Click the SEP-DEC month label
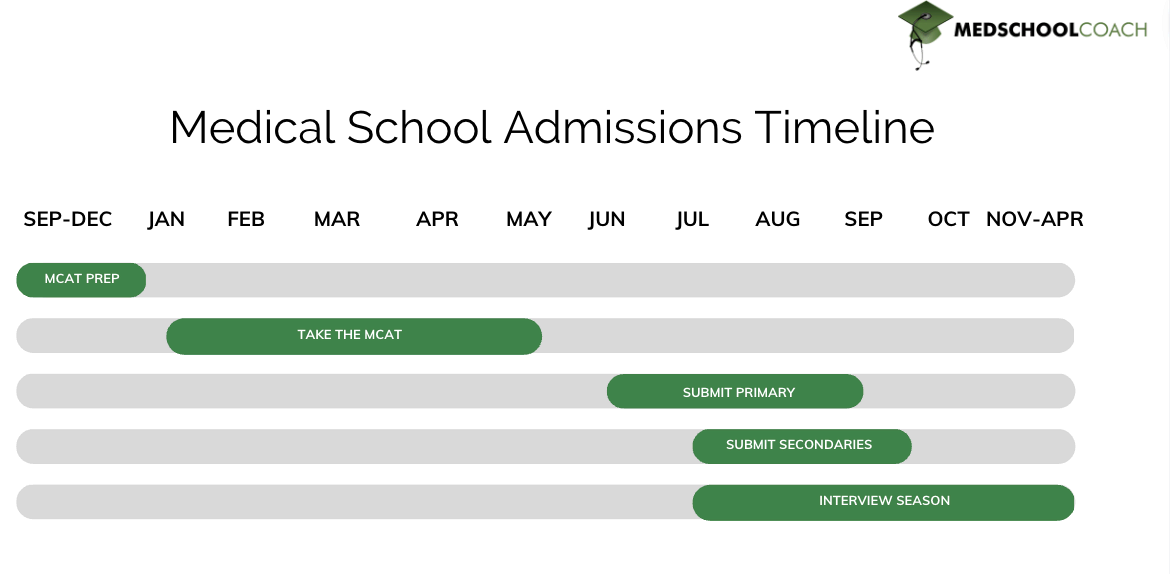The height and width of the screenshot is (574, 1170). (x=68, y=219)
